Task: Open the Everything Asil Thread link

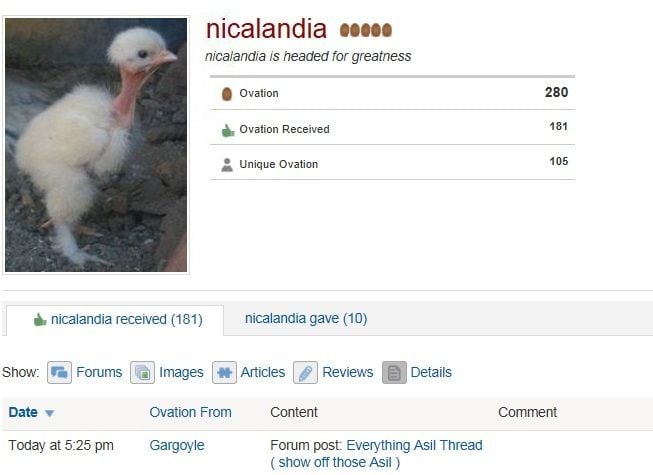Action: pos(414,445)
